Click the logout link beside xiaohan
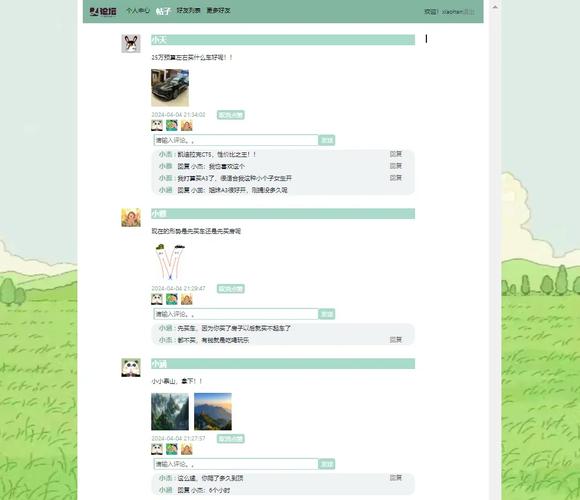The height and width of the screenshot is (500, 580). [x=469, y=12]
